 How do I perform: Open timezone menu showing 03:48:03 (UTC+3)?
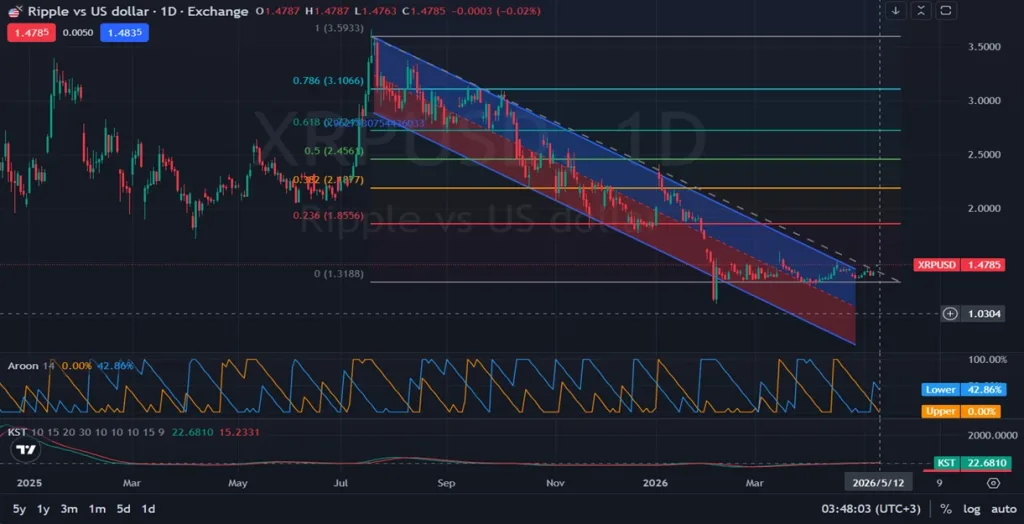pyautogui.click(x=871, y=509)
